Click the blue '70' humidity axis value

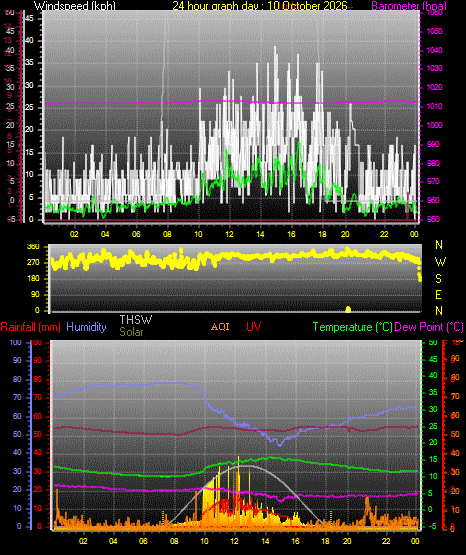pyautogui.click(x=17, y=397)
